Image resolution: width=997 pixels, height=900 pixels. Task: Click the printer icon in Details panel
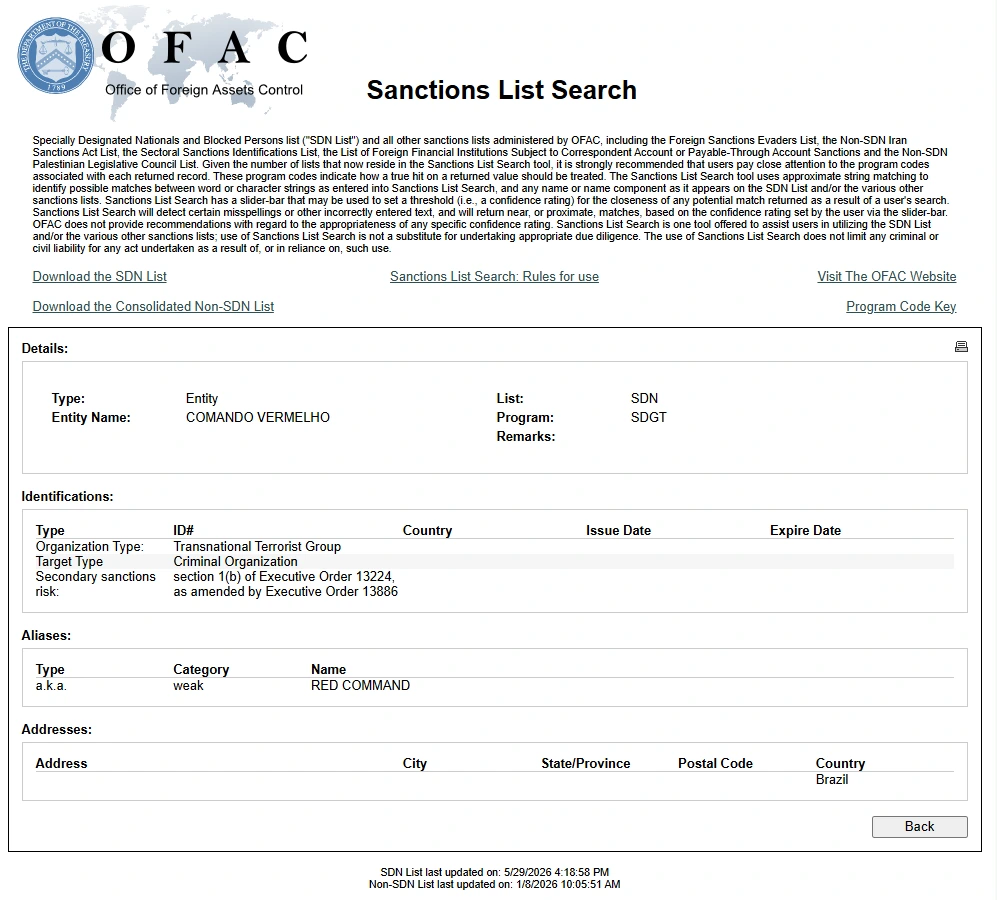coord(961,347)
